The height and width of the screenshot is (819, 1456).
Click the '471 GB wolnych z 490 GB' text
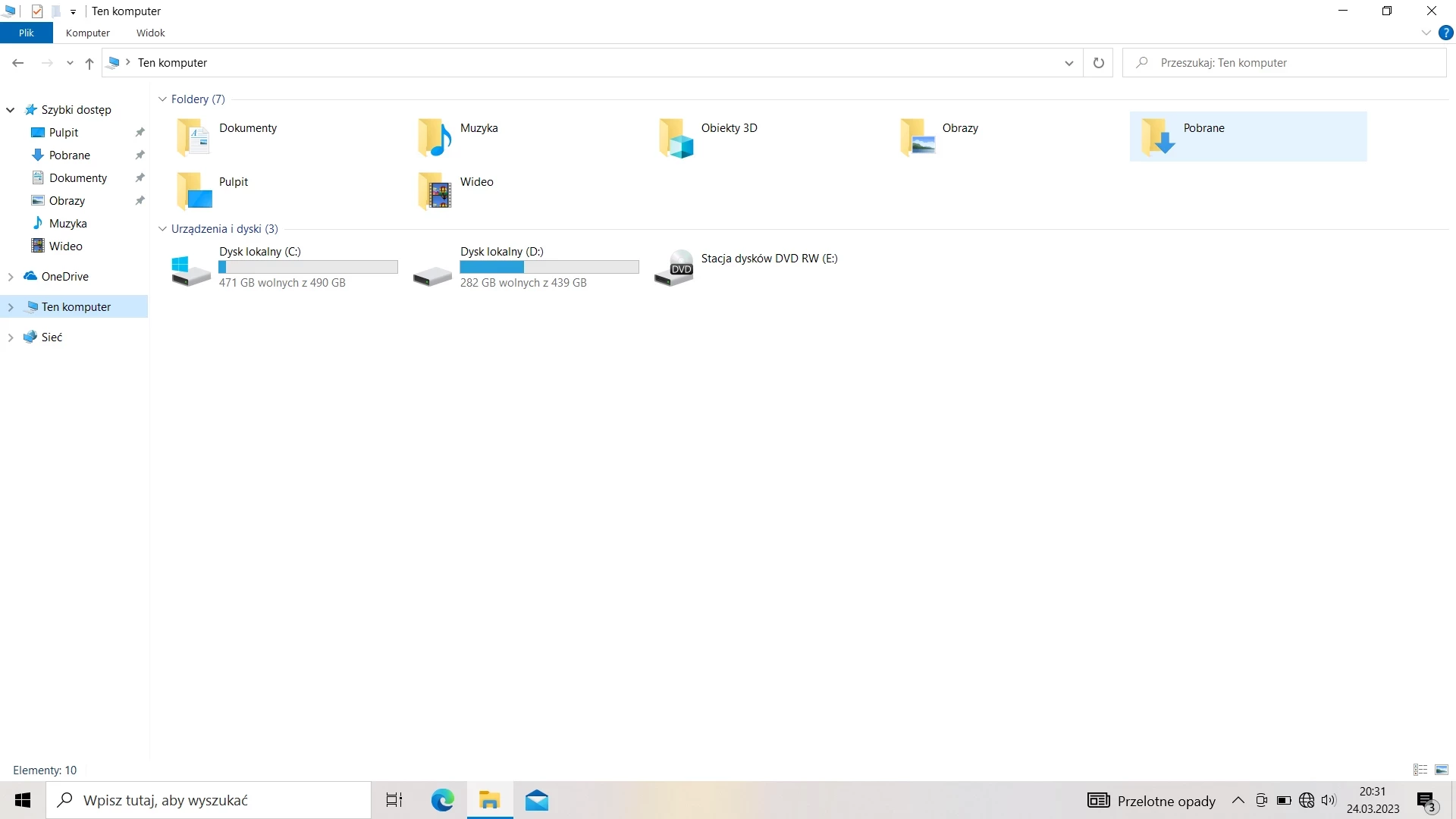(x=282, y=283)
